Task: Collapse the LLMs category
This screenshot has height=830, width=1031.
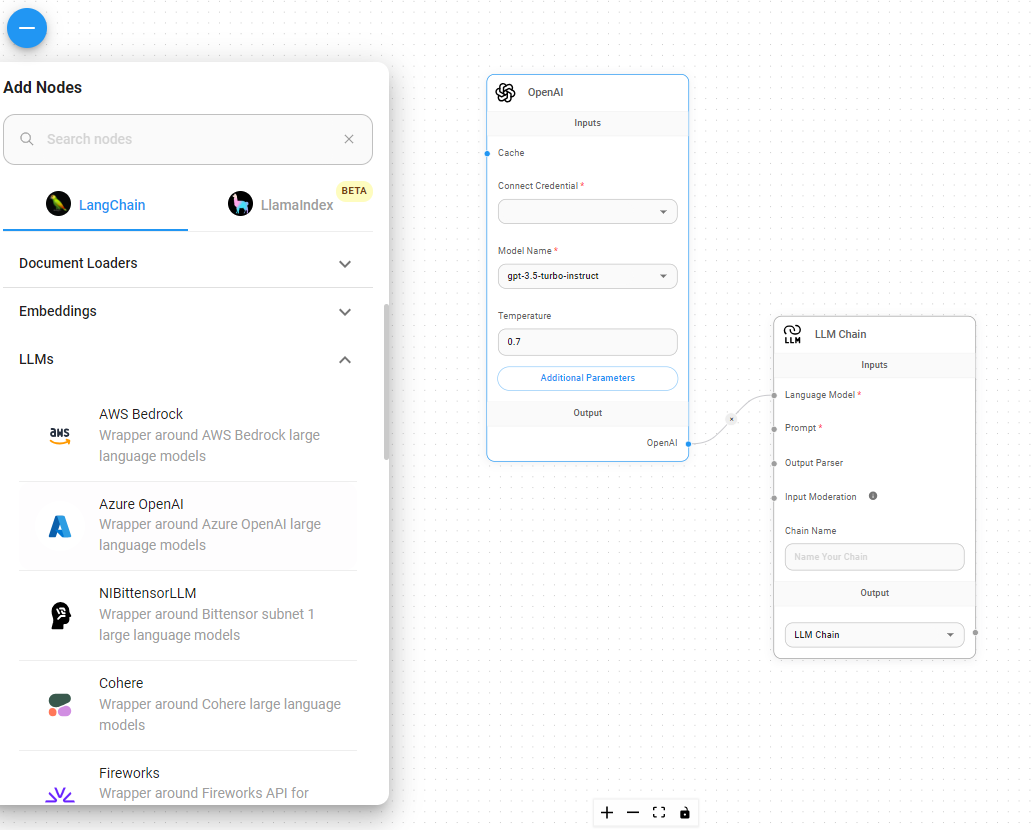Action: 188,360
